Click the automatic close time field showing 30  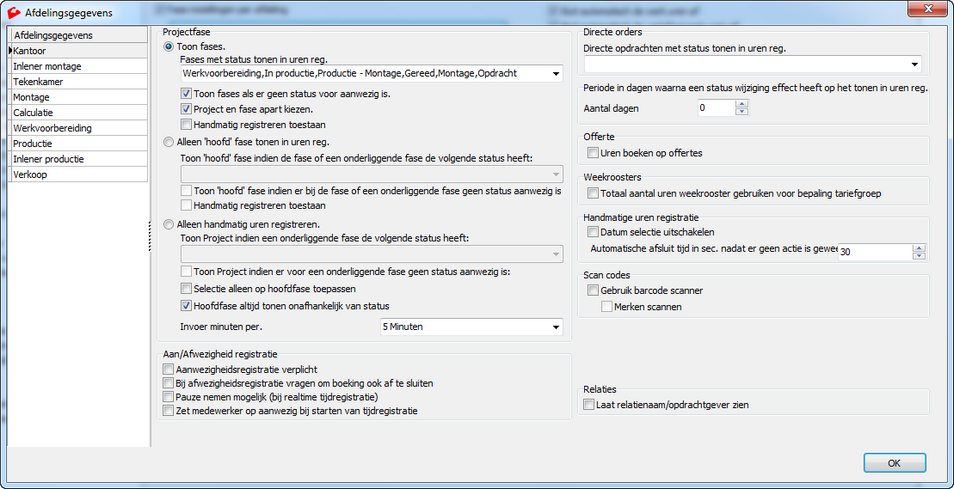coord(875,251)
